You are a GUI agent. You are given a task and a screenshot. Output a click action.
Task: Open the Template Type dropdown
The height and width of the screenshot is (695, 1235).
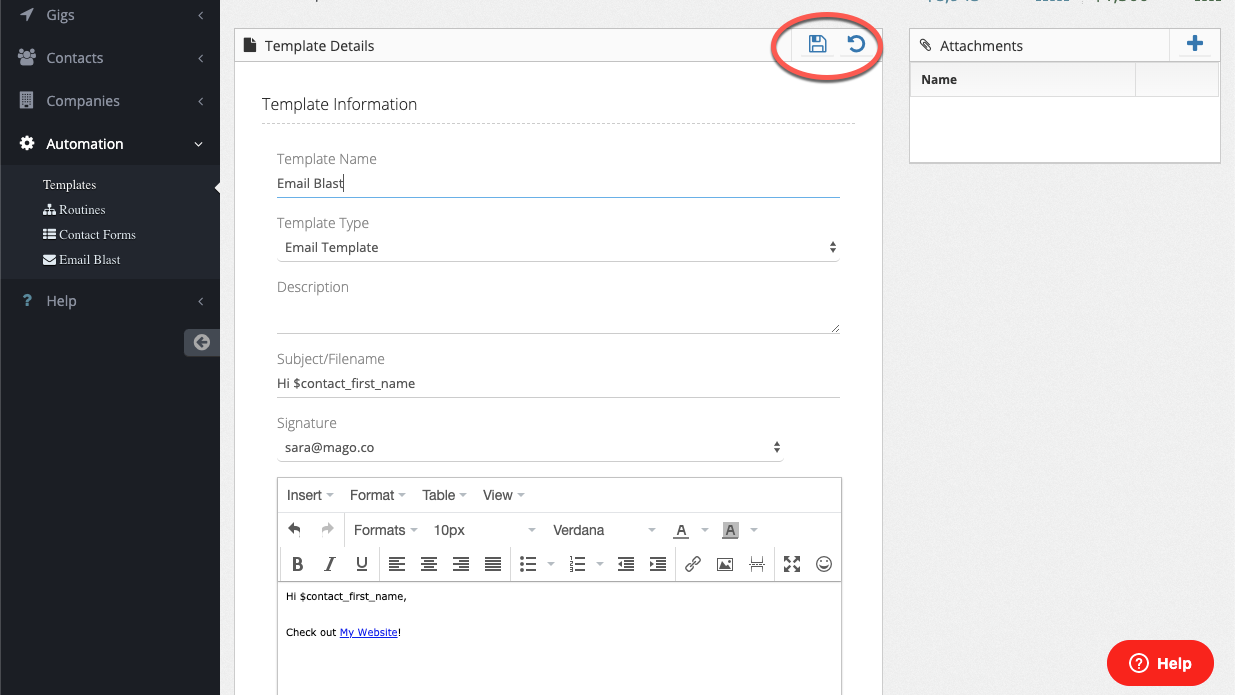pos(557,247)
